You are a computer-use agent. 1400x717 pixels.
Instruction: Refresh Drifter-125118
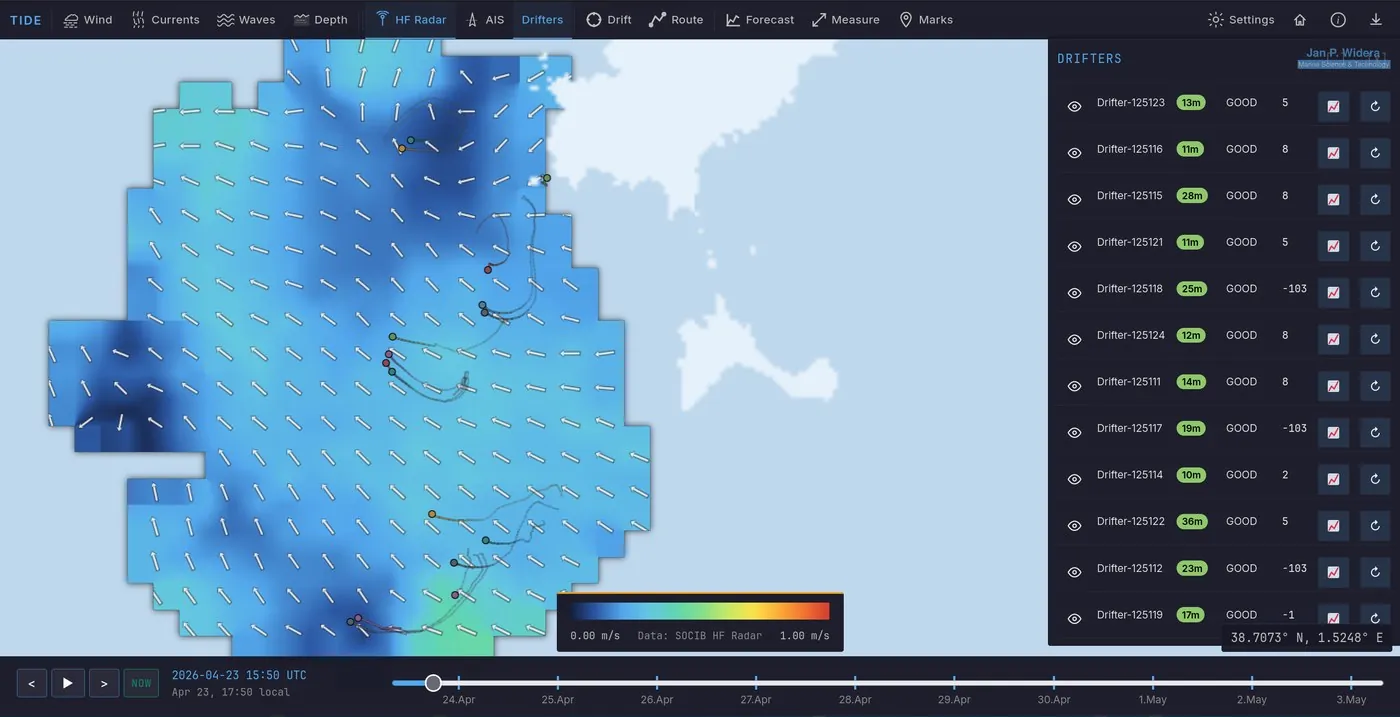click(1375, 293)
